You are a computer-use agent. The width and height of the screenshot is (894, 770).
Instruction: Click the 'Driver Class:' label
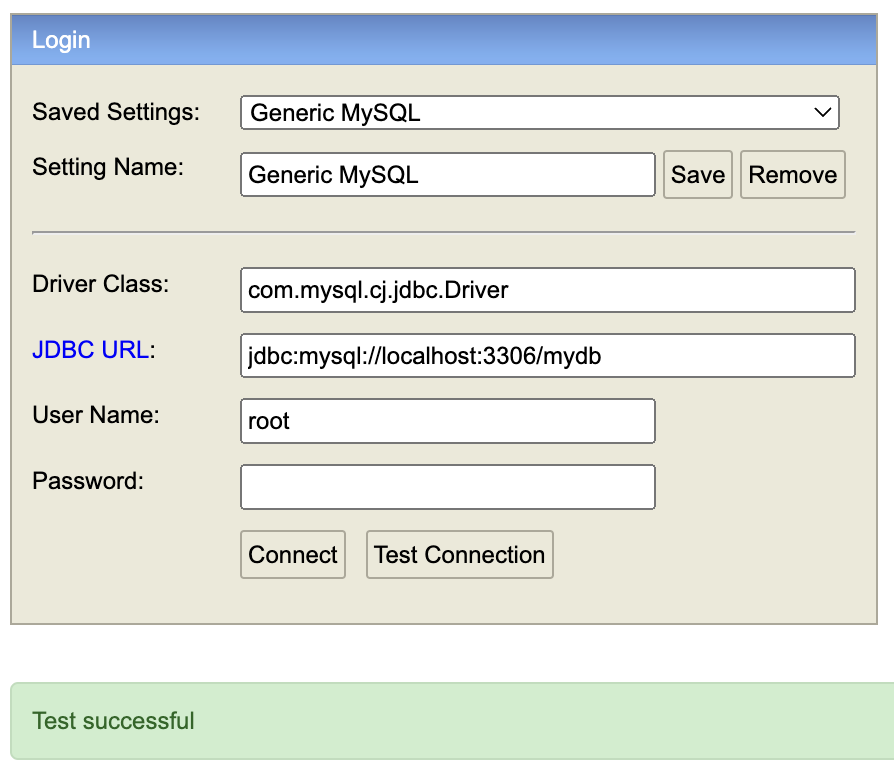tap(100, 284)
